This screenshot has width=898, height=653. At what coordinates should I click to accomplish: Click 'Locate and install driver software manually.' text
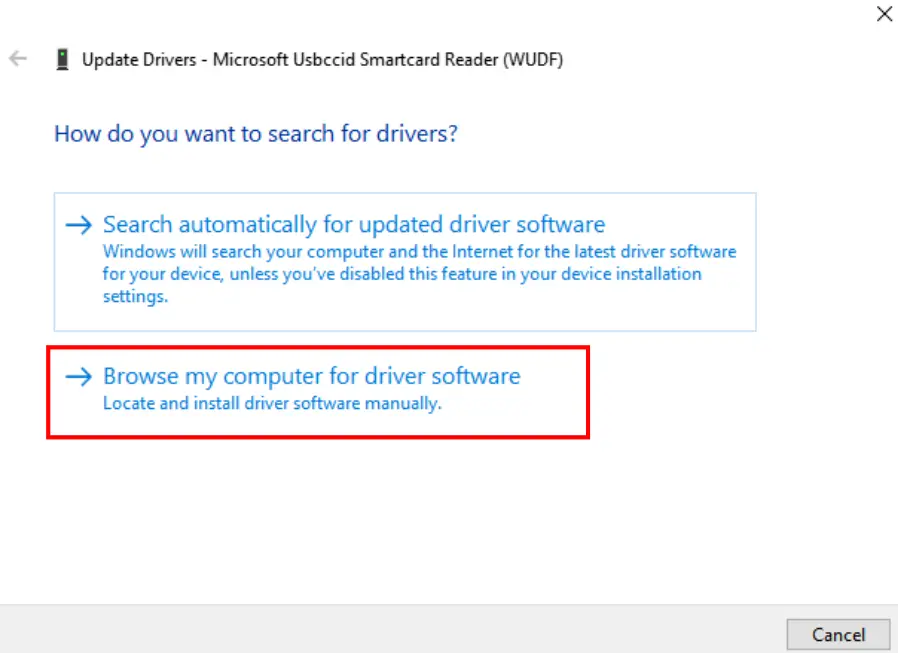[272, 403]
